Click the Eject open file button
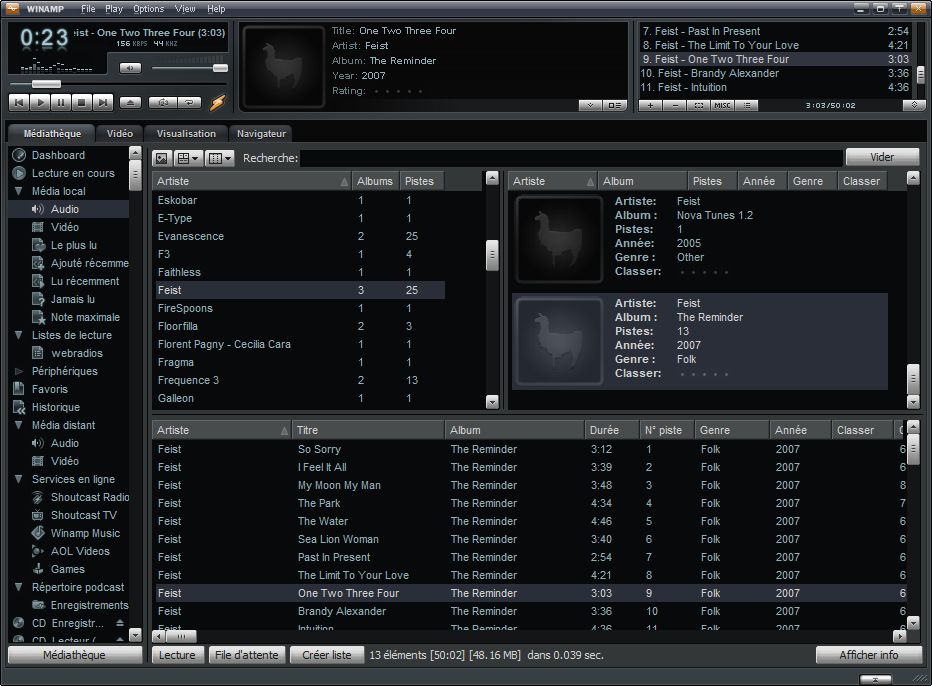The width and height of the screenshot is (932, 686). [x=130, y=102]
